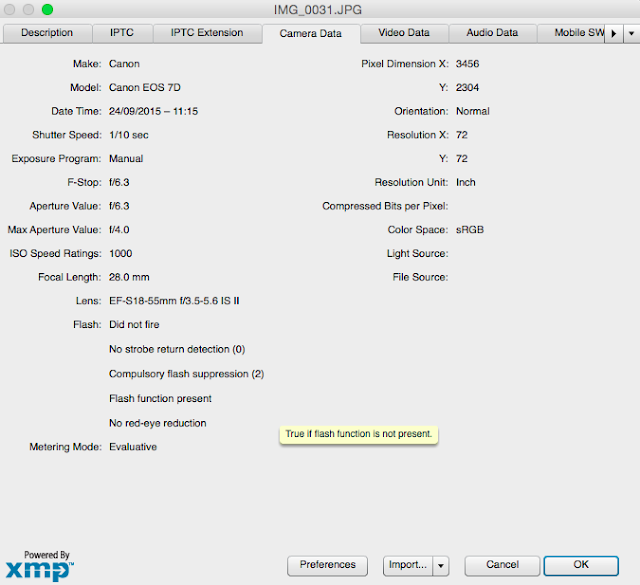Click the Camera Data tab
640x585 pixels.
(x=311, y=33)
